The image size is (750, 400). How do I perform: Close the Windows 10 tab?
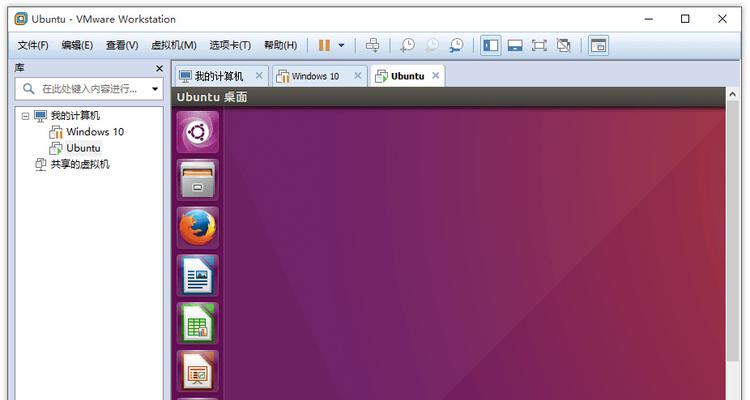pyautogui.click(x=357, y=76)
